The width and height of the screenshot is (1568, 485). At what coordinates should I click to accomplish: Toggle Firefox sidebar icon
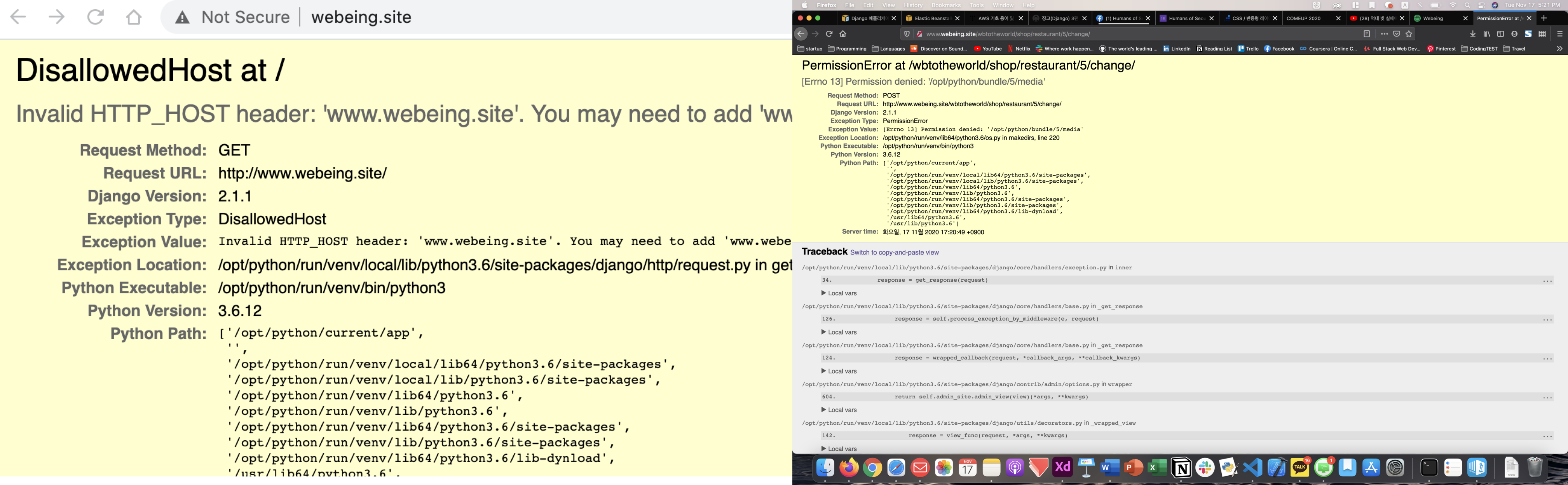pyautogui.click(x=1500, y=34)
